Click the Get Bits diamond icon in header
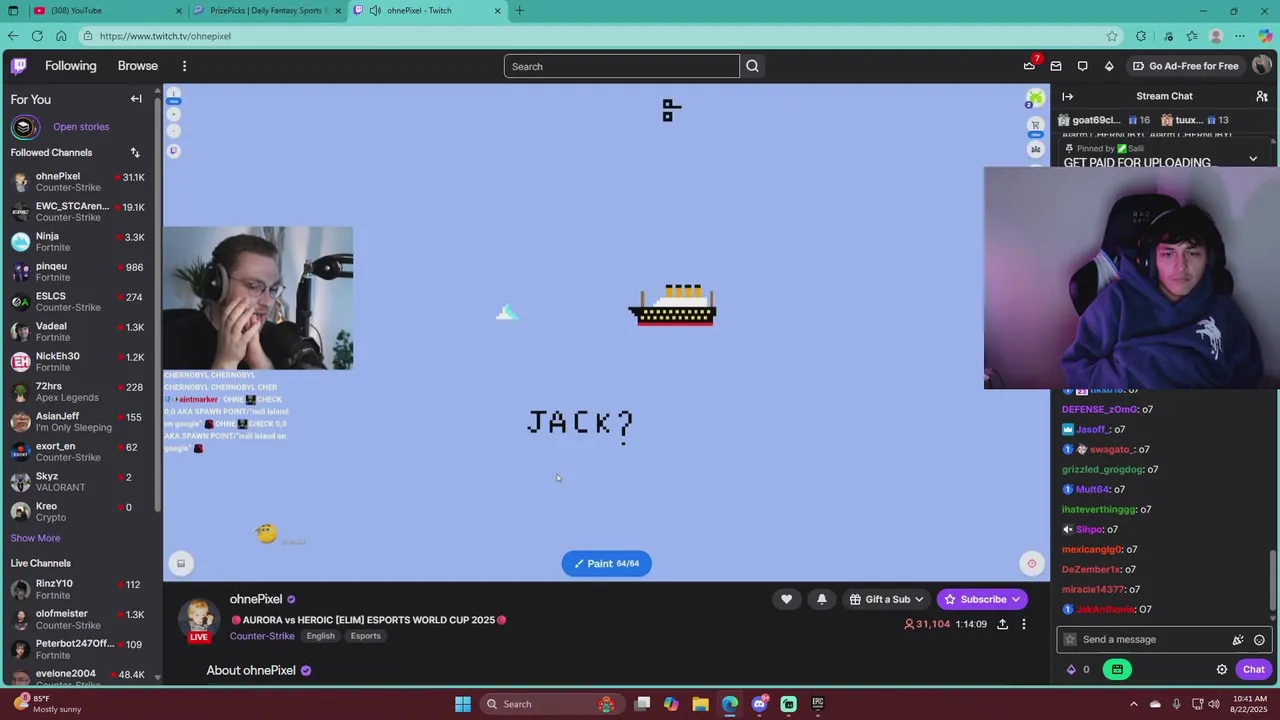1280x720 pixels. point(1109,66)
